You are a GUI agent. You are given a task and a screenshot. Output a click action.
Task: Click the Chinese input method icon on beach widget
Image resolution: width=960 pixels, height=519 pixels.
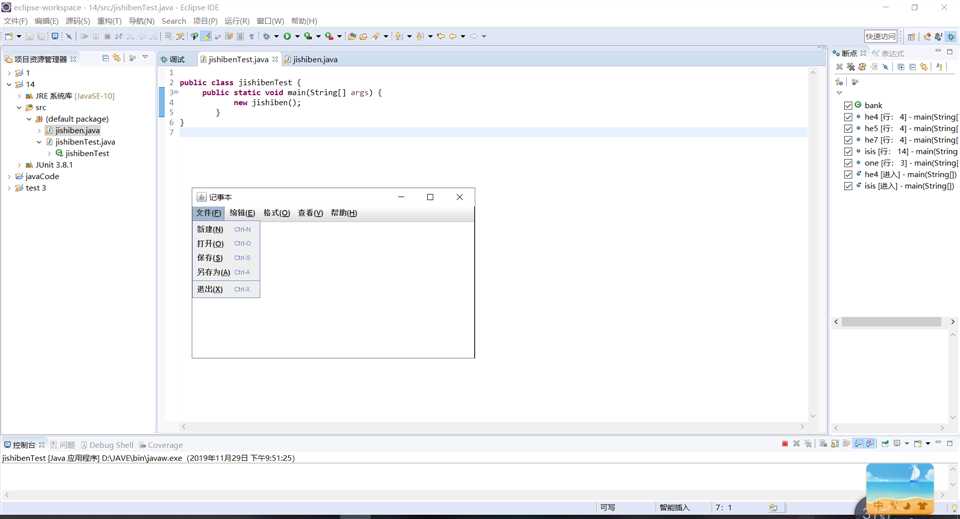coord(879,506)
